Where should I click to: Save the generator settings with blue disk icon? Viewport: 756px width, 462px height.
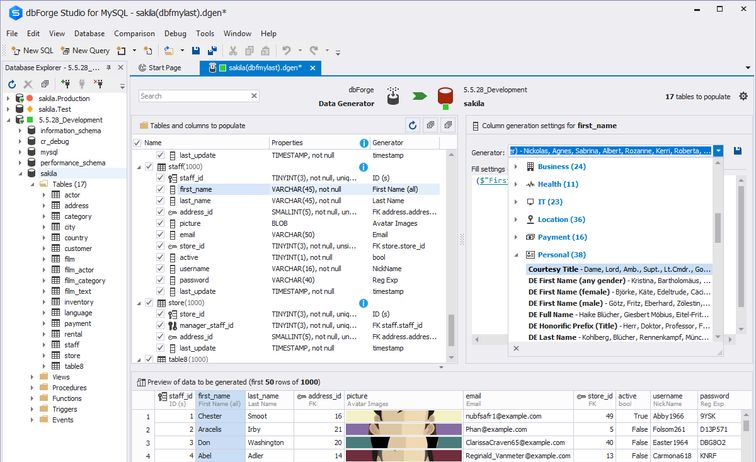738,151
